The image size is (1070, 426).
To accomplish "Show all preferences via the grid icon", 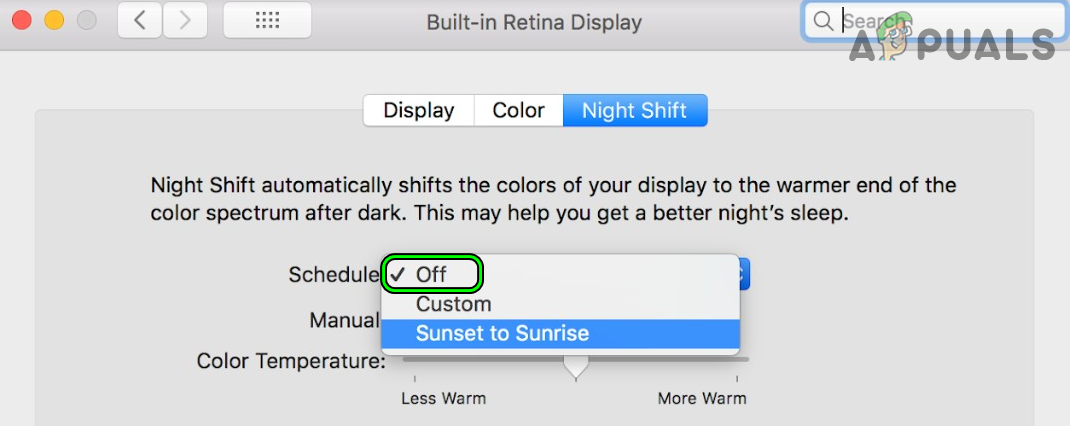I will pyautogui.click(x=267, y=20).
